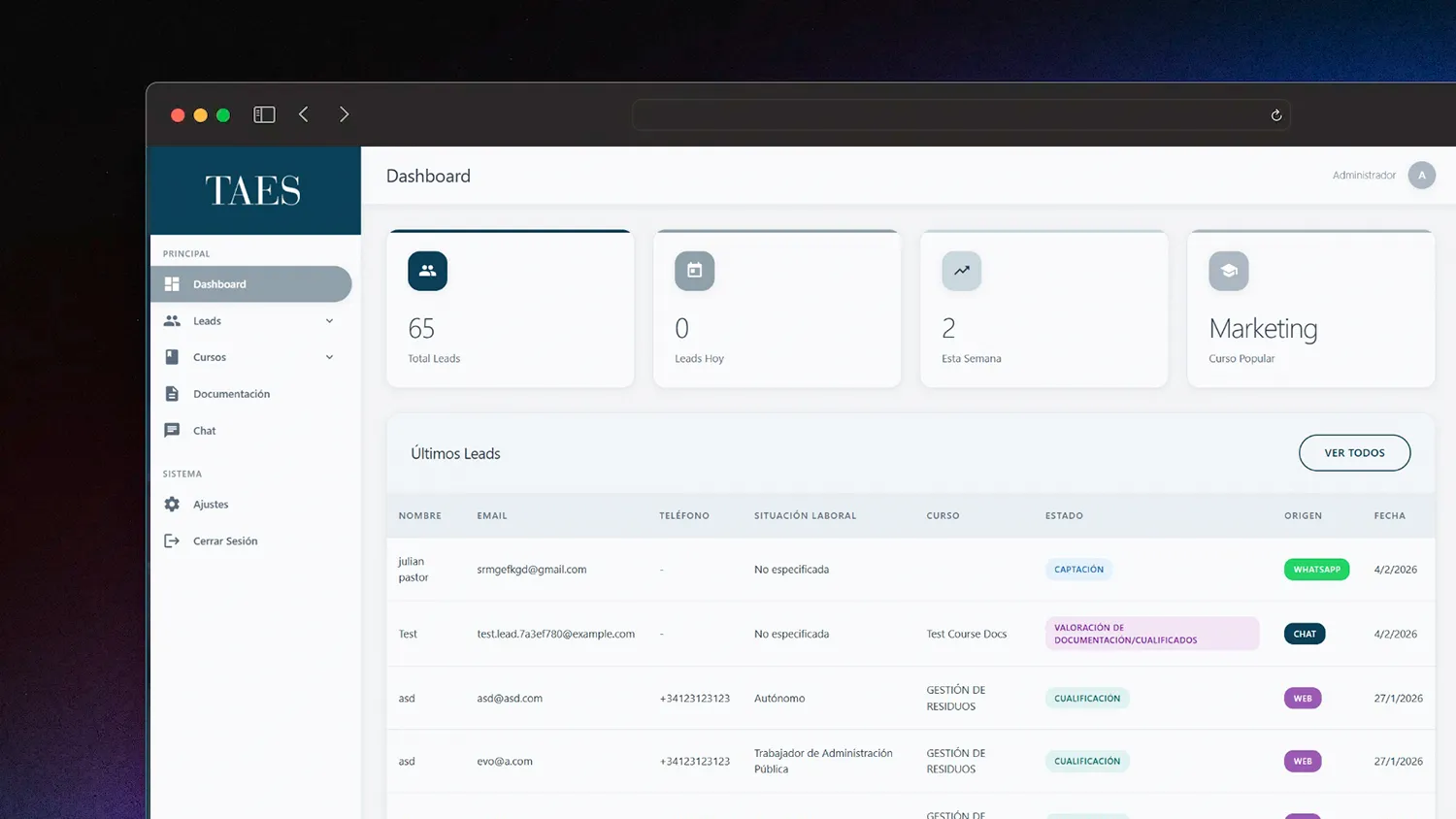
Task: Click the Esta Semana trend icon
Action: [x=961, y=271]
